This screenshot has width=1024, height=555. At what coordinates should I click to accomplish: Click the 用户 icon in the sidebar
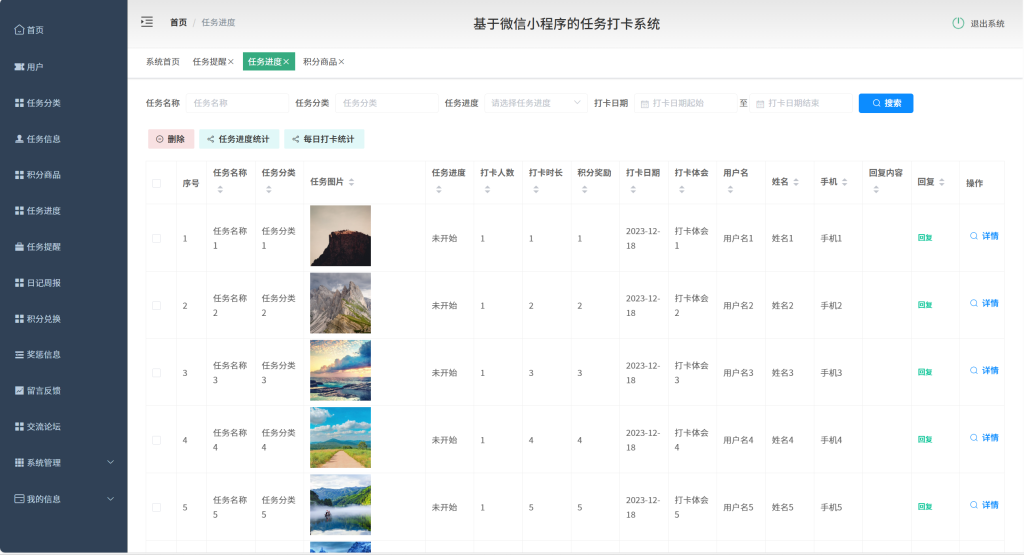tap(20, 67)
